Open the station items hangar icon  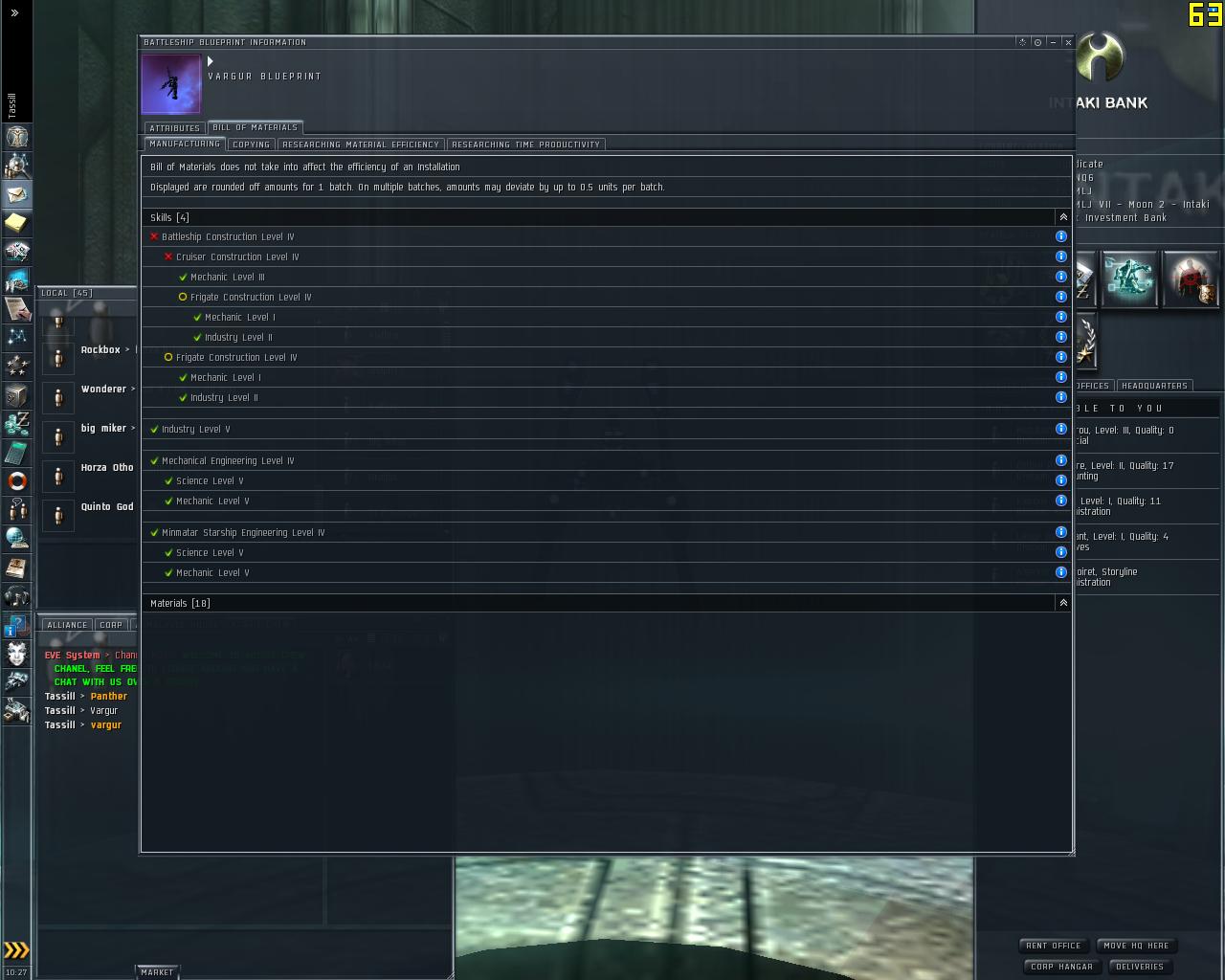coord(17,711)
